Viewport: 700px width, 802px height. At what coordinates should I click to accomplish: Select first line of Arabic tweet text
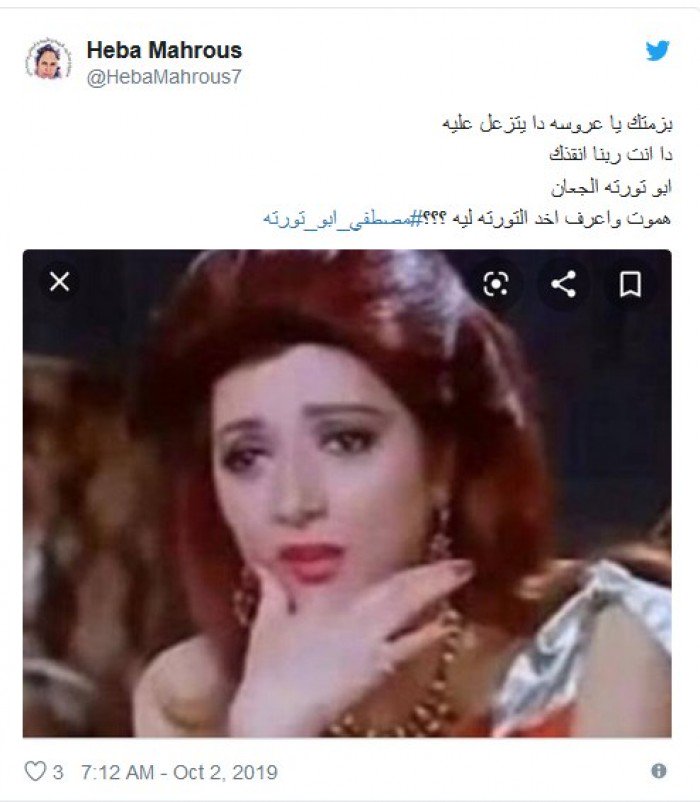click(557, 123)
